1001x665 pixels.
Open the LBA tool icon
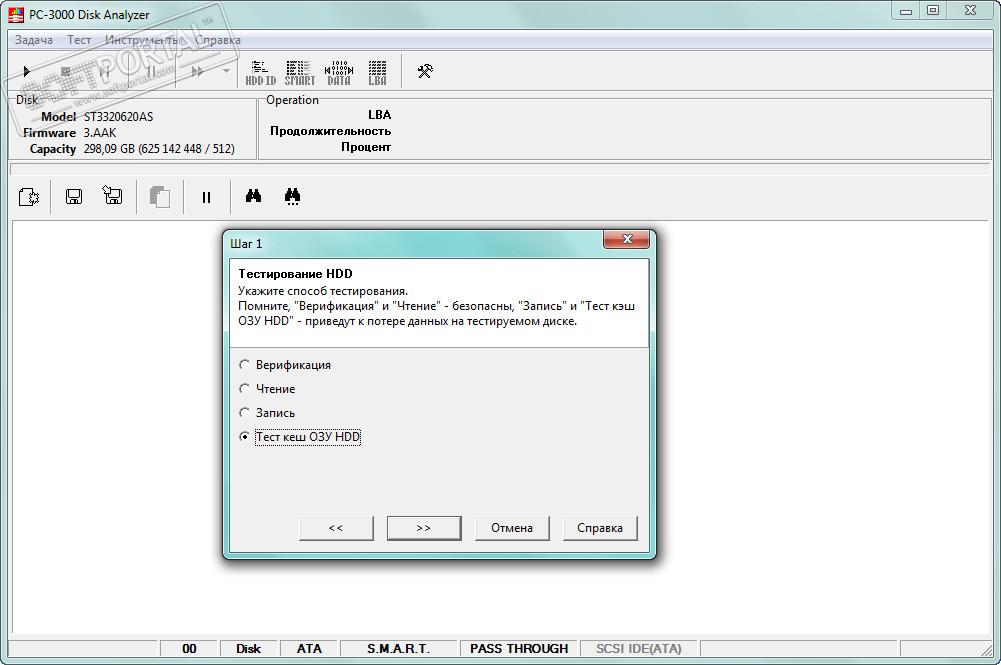pos(377,73)
